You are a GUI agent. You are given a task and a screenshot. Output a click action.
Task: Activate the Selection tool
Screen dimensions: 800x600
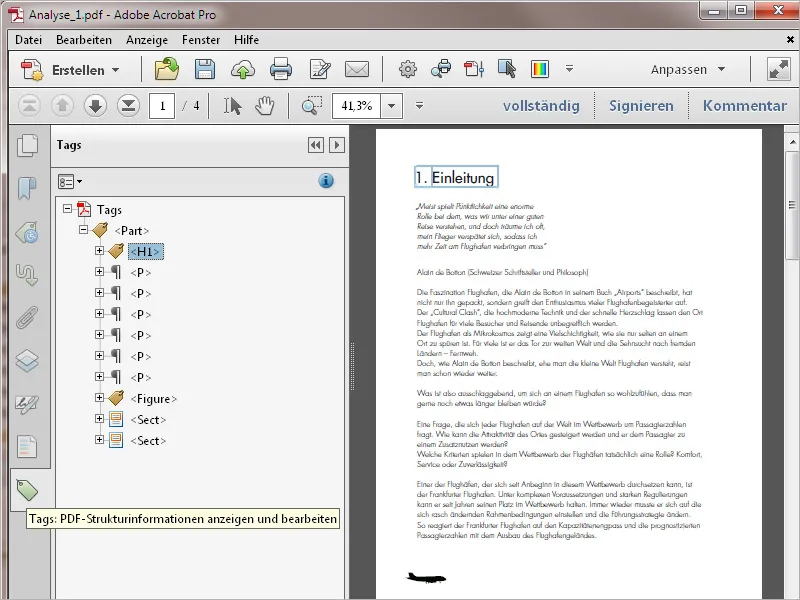[234, 104]
